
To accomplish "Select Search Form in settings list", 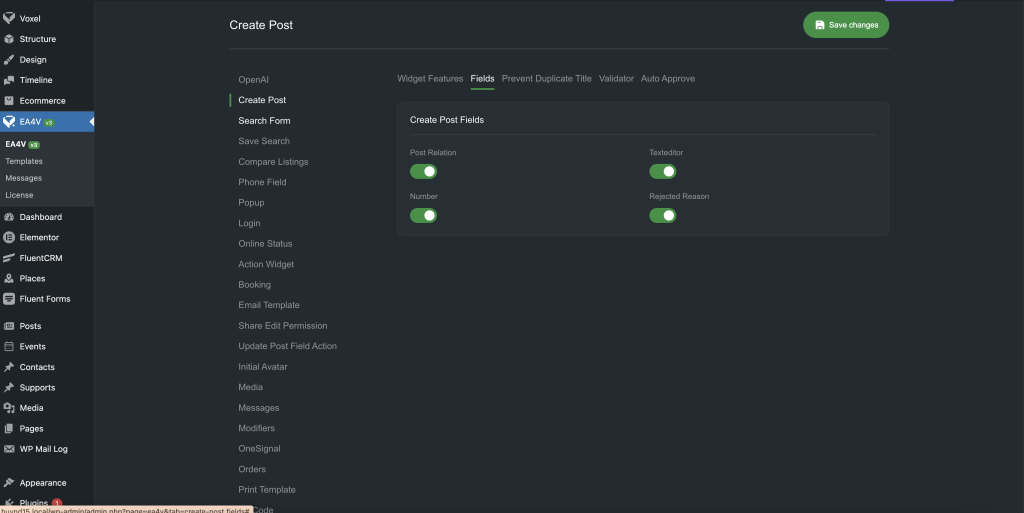I will pyautogui.click(x=264, y=121).
